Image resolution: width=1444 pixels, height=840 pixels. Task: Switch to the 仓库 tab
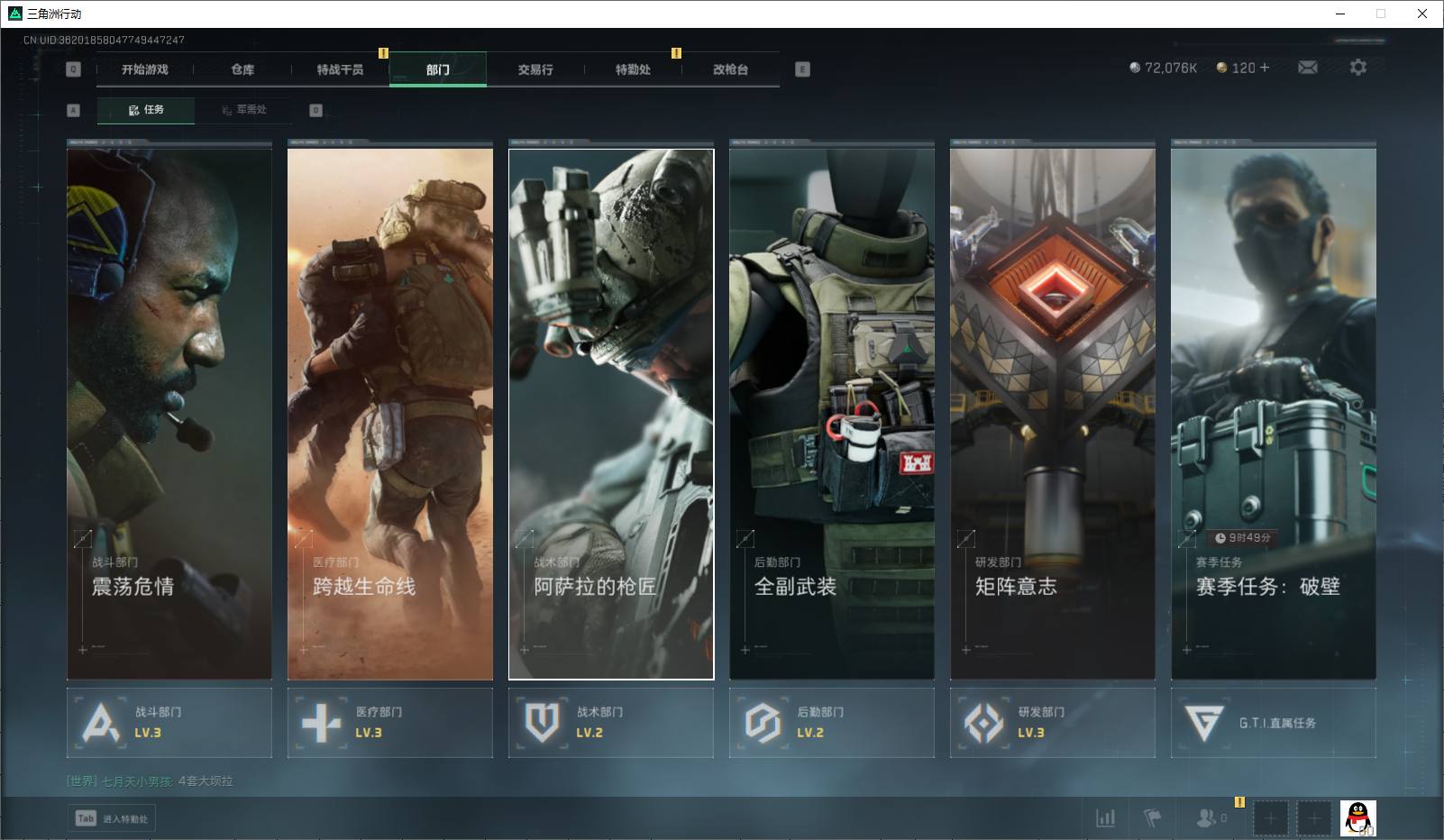tap(242, 69)
